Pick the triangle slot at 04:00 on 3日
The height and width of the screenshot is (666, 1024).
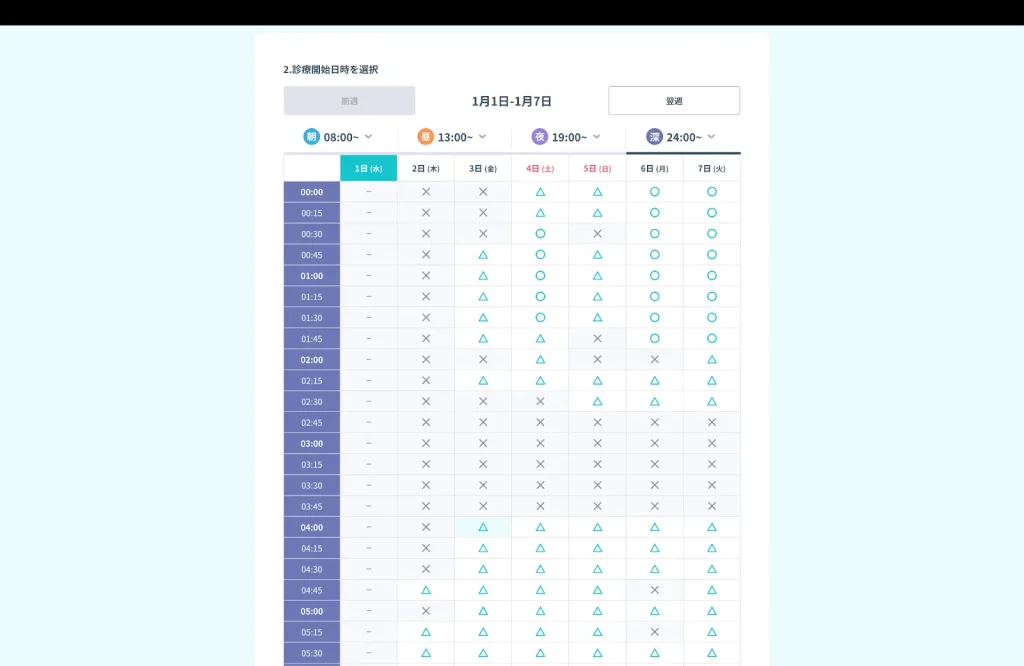483,527
